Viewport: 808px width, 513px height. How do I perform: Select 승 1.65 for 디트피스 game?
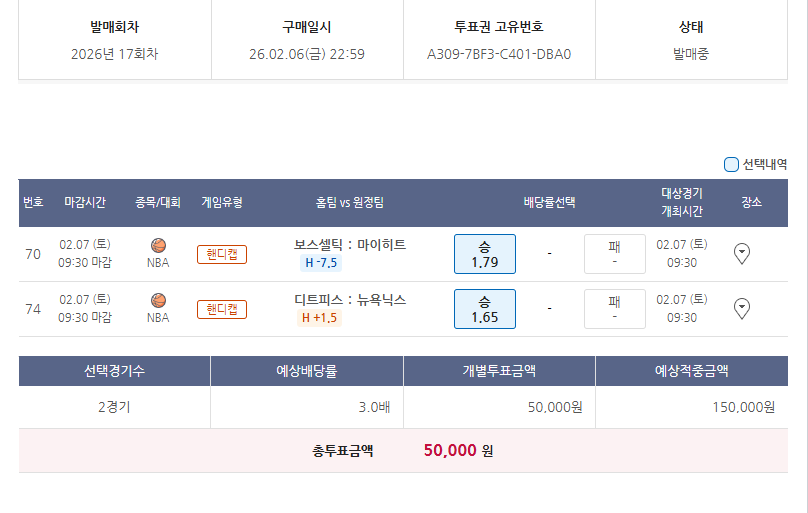(485, 309)
